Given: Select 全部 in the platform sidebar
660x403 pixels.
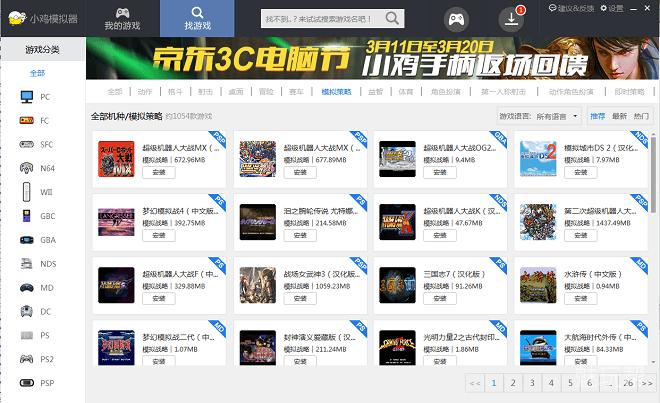Looking at the screenshot, I should click(37, 73).
